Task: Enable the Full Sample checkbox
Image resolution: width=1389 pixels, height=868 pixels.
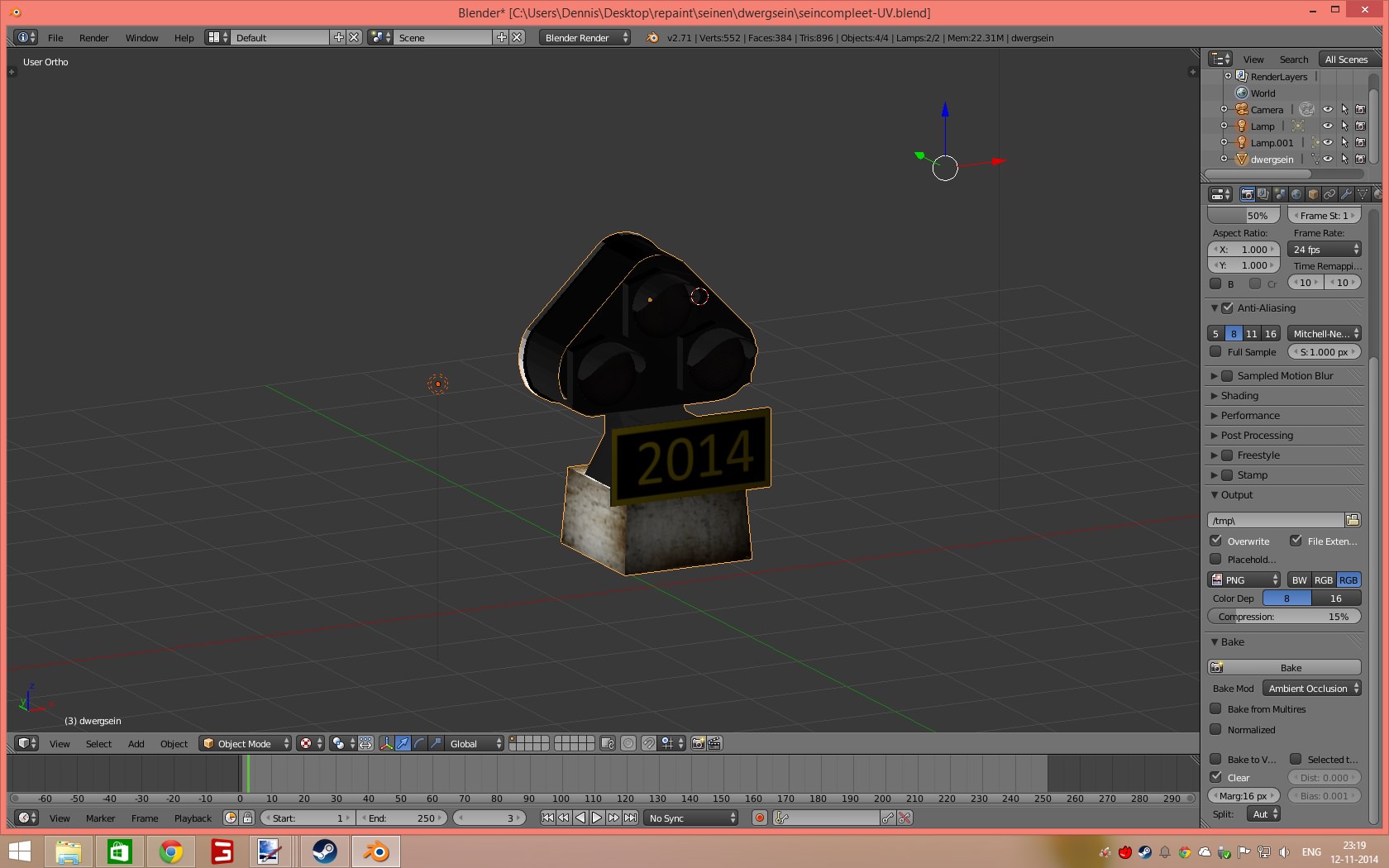Action: [1215, 351]
